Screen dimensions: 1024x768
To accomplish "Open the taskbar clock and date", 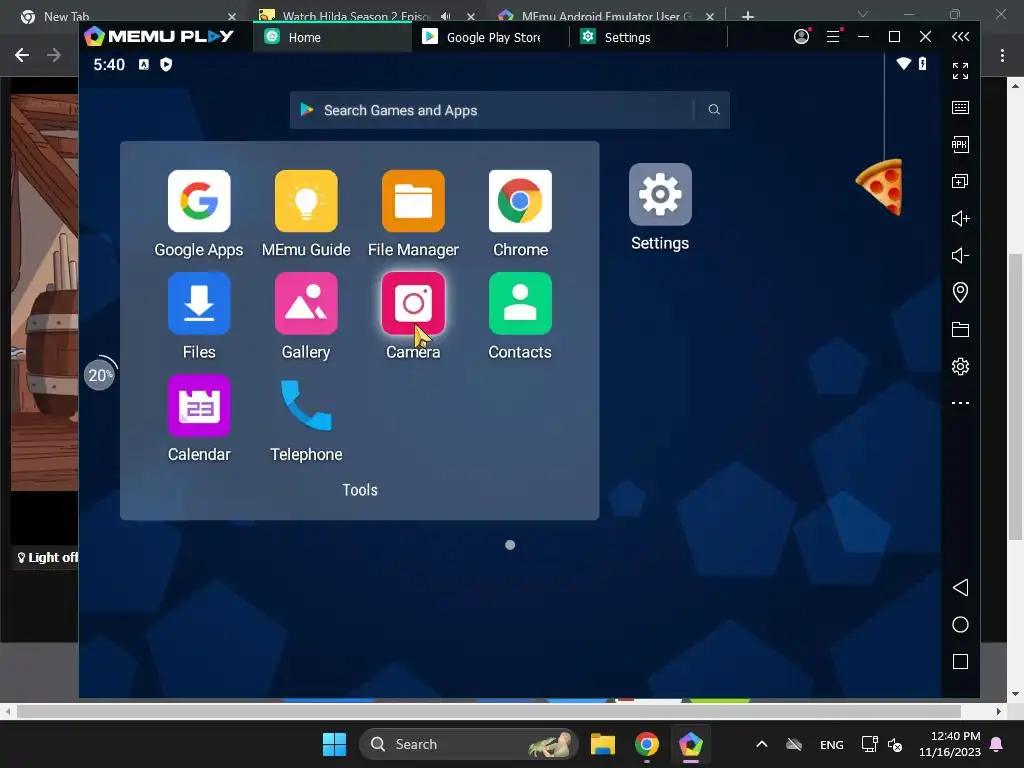I will 950,744.
